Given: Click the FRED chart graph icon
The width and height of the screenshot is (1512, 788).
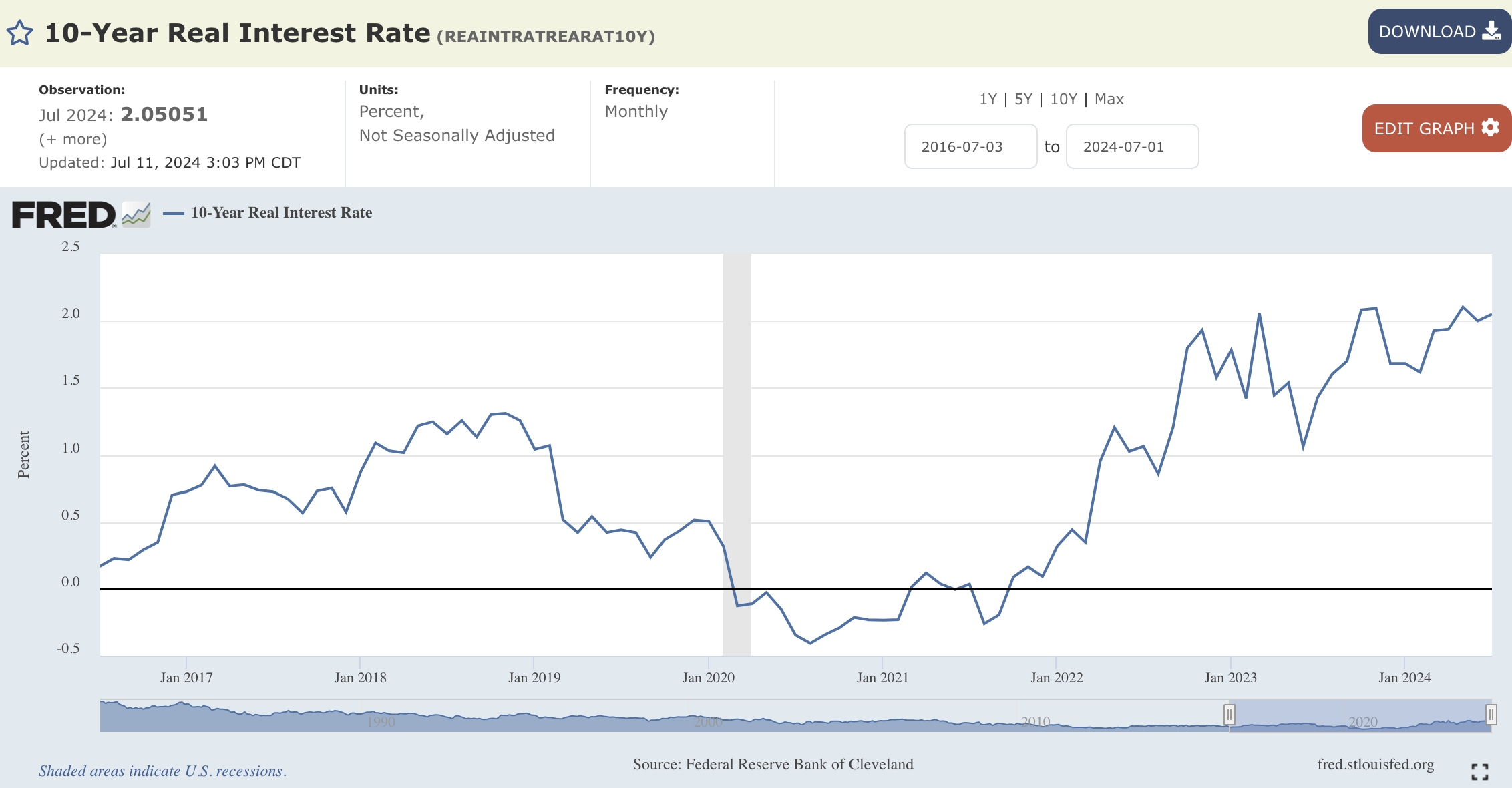Looking at the screenshot, I should tap(136, 215).
